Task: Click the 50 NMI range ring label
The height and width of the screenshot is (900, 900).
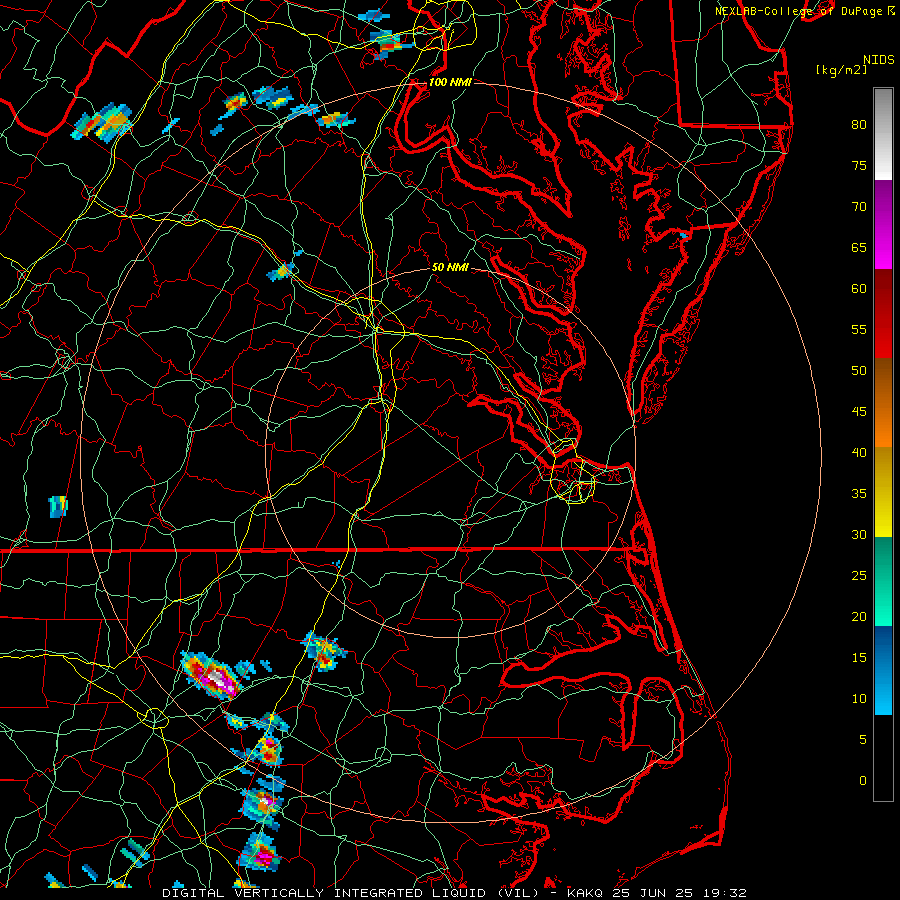Action: coord(450,267)
